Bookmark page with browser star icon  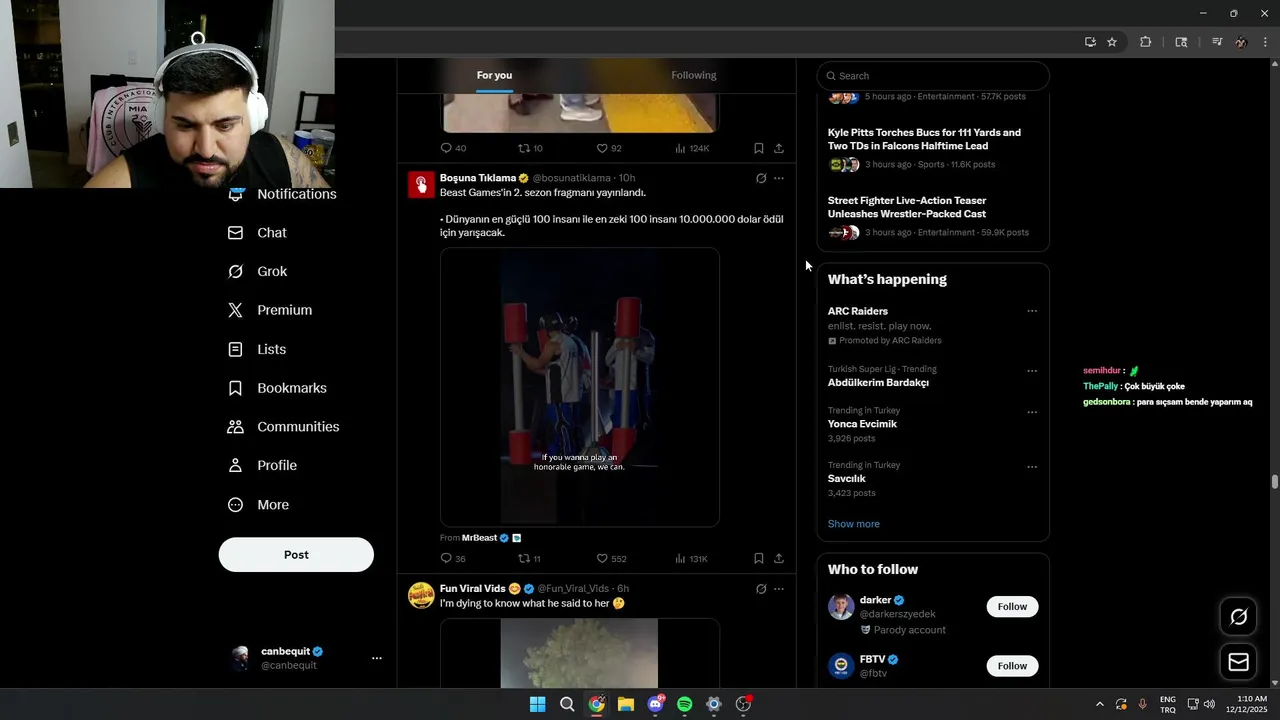(1111, 42)
